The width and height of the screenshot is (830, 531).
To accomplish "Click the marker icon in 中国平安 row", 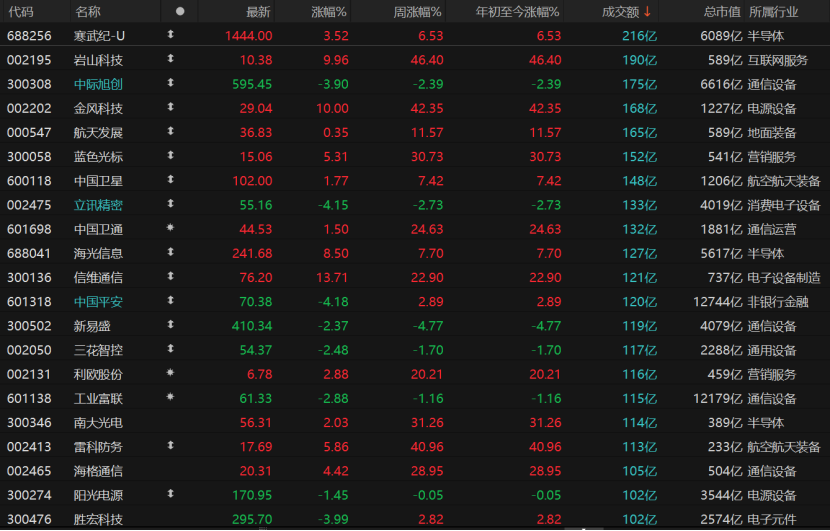I will point(170,301).
